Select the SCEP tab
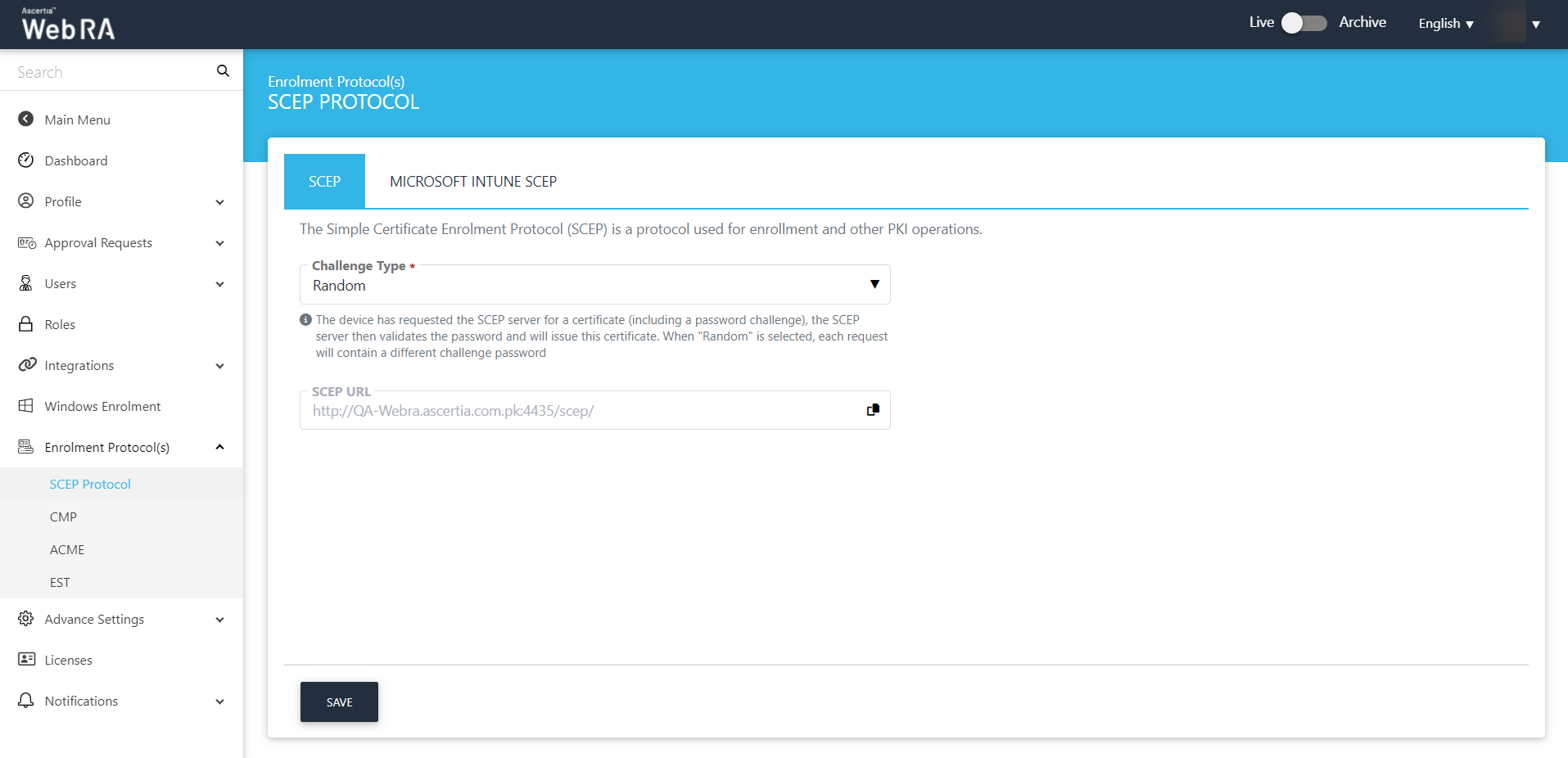Screen dimensions: 1568x758 point(324,182)
